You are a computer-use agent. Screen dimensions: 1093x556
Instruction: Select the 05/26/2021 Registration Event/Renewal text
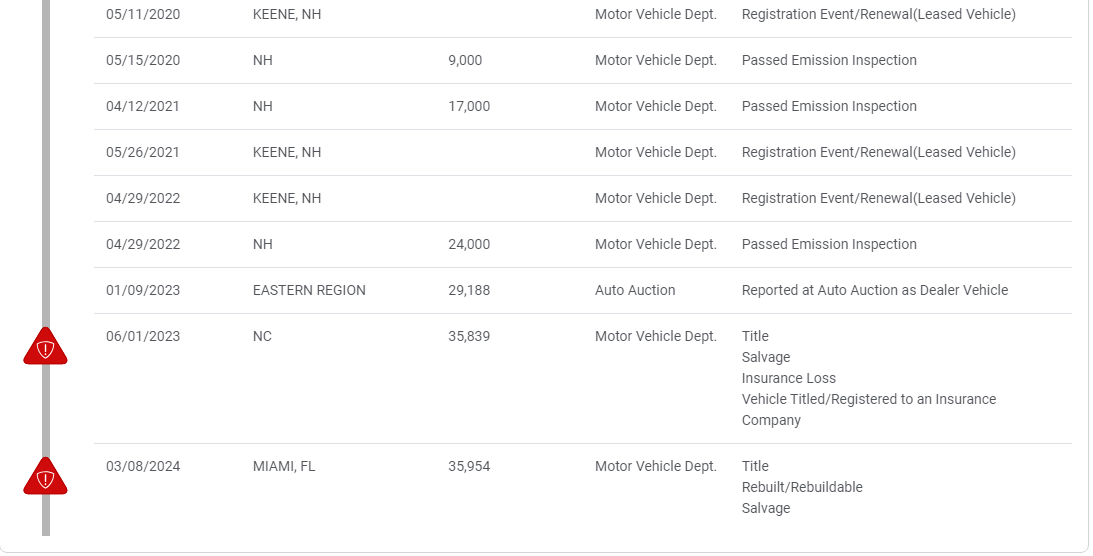coord(878,152)
